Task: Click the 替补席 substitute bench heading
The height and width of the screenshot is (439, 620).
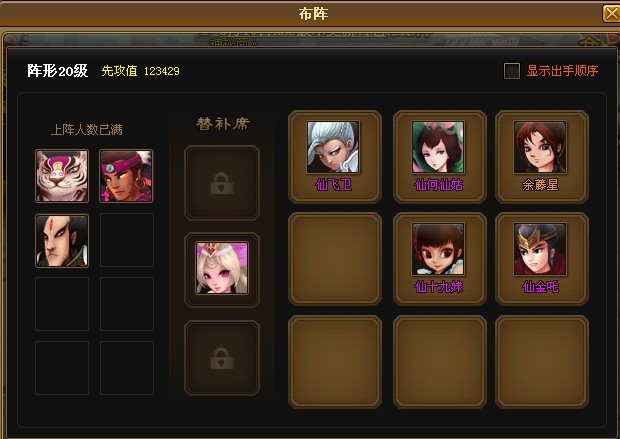Action: pyautogui.click(x=223, y=124)
